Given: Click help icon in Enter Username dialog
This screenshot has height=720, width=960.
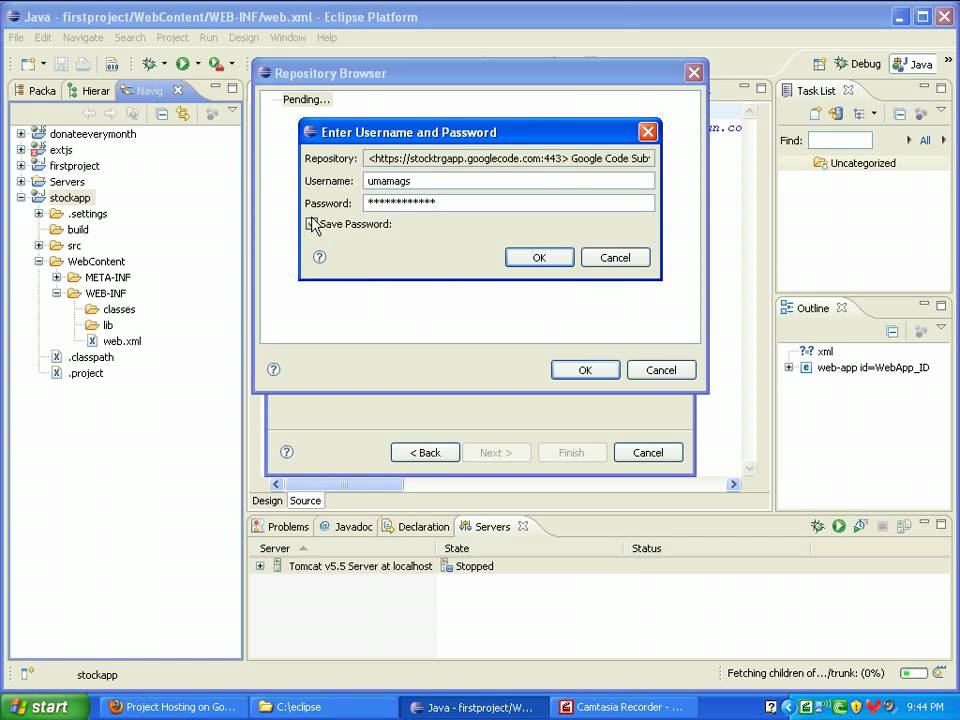Looking at the screenshot, I should 320,257.
